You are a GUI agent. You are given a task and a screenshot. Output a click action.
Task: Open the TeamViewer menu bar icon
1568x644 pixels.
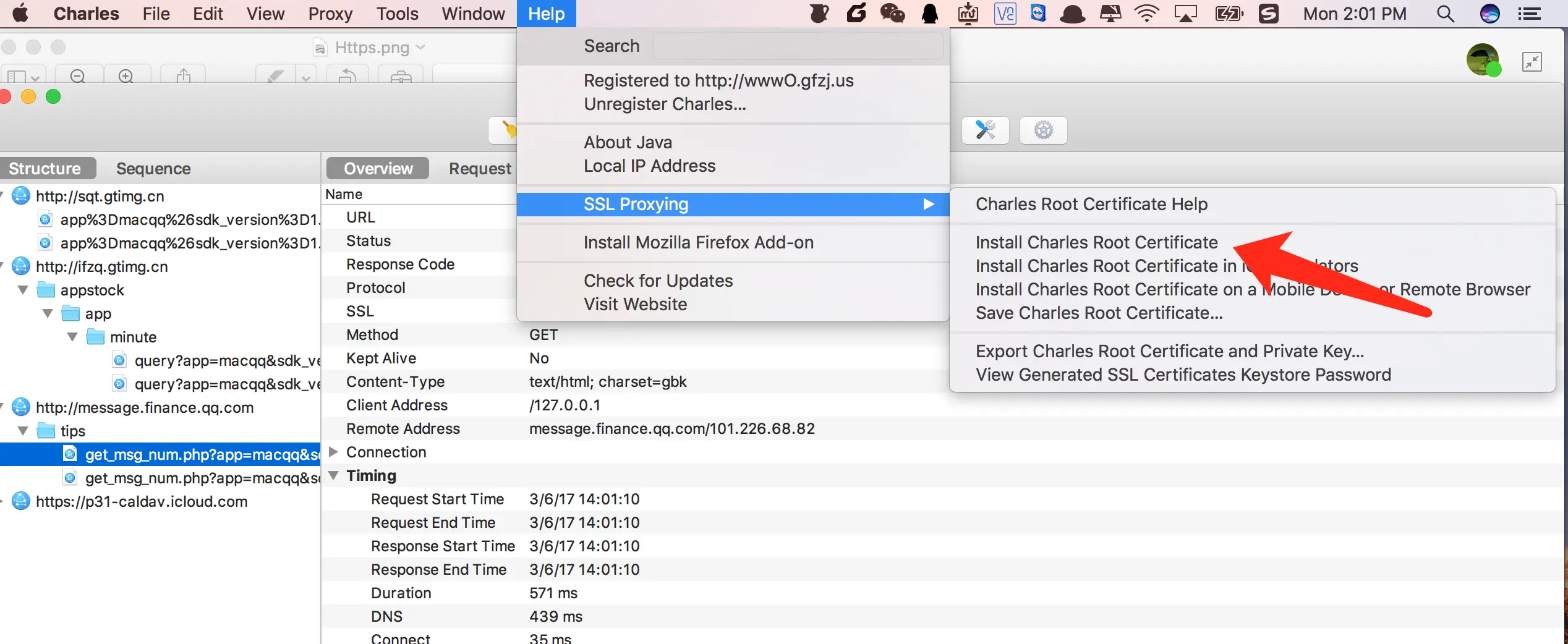click(1038, 14)
